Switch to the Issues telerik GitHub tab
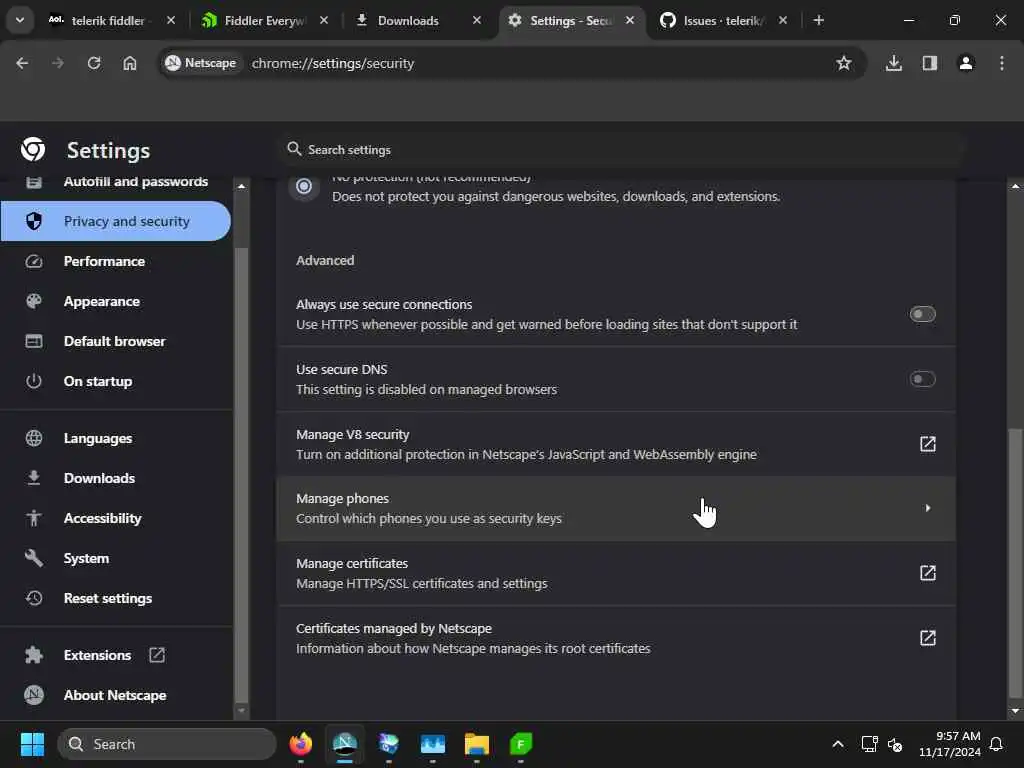This screenshot has height=768, width=1024. point(723,21)
